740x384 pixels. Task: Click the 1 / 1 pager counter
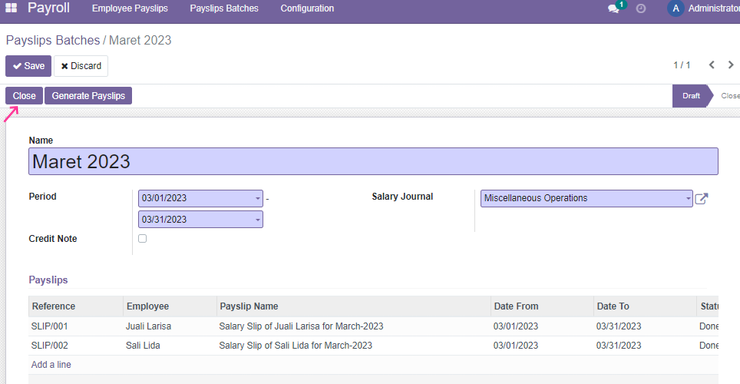(681, 65)
